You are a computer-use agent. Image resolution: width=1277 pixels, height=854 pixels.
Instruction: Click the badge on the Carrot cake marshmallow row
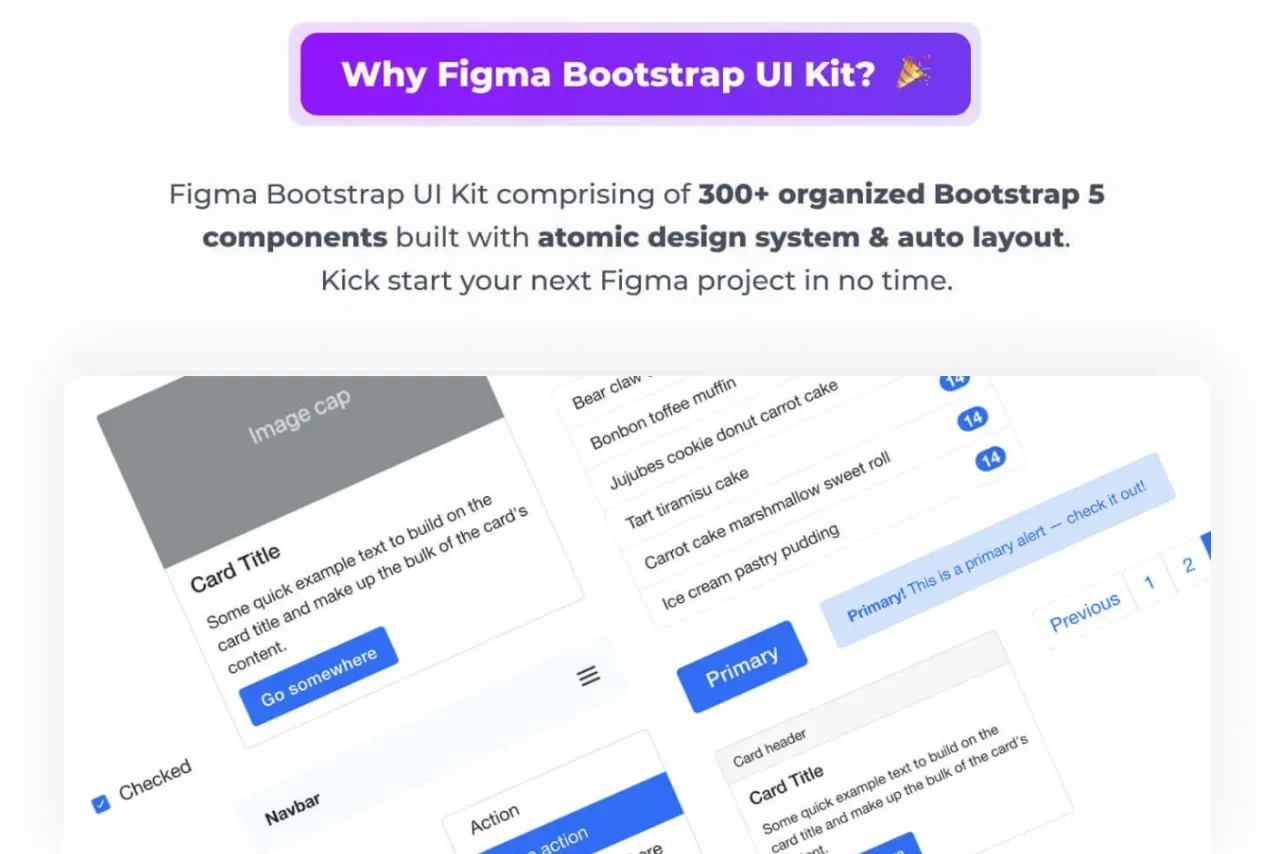click(x=990, y=459)
